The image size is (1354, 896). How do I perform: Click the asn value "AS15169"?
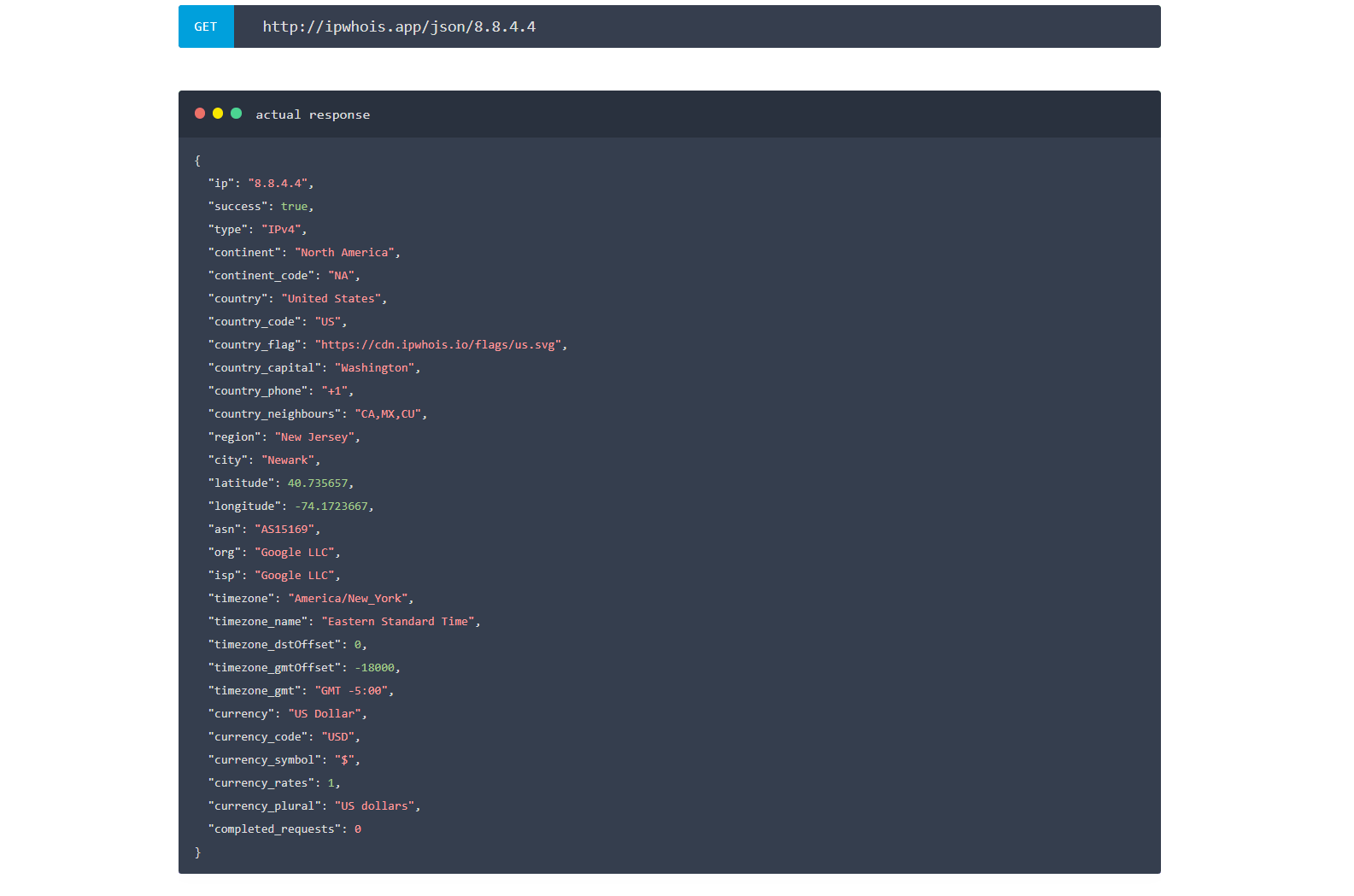coord(284,530)
